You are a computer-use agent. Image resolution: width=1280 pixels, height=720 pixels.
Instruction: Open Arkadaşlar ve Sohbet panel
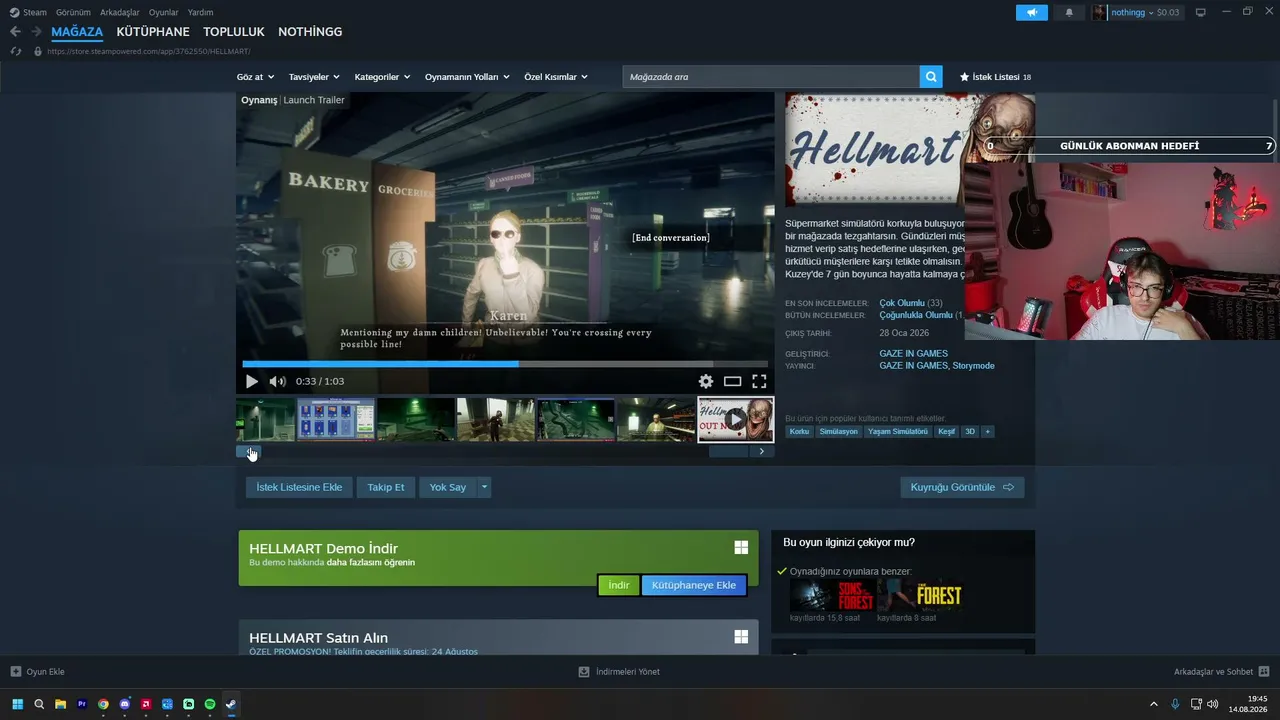coord(1221,672)
